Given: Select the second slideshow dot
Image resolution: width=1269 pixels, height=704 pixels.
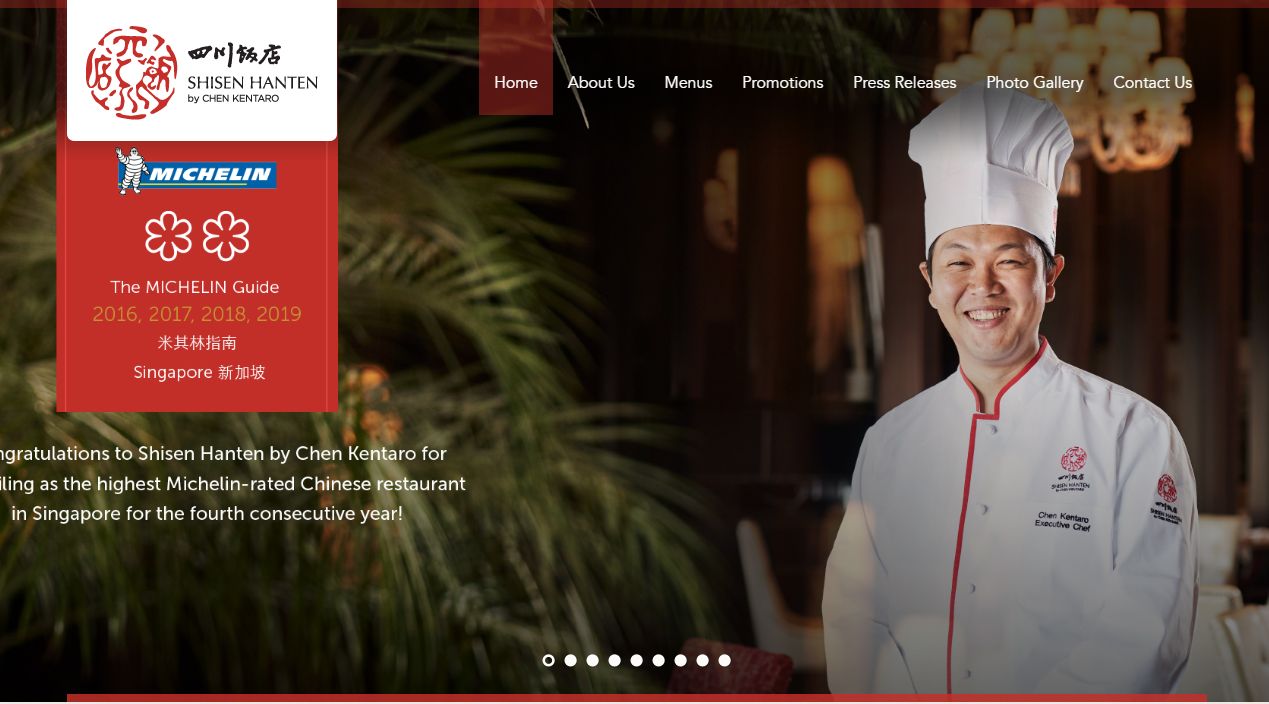Looking at the screenshot, I should click(x=570, y=660).
